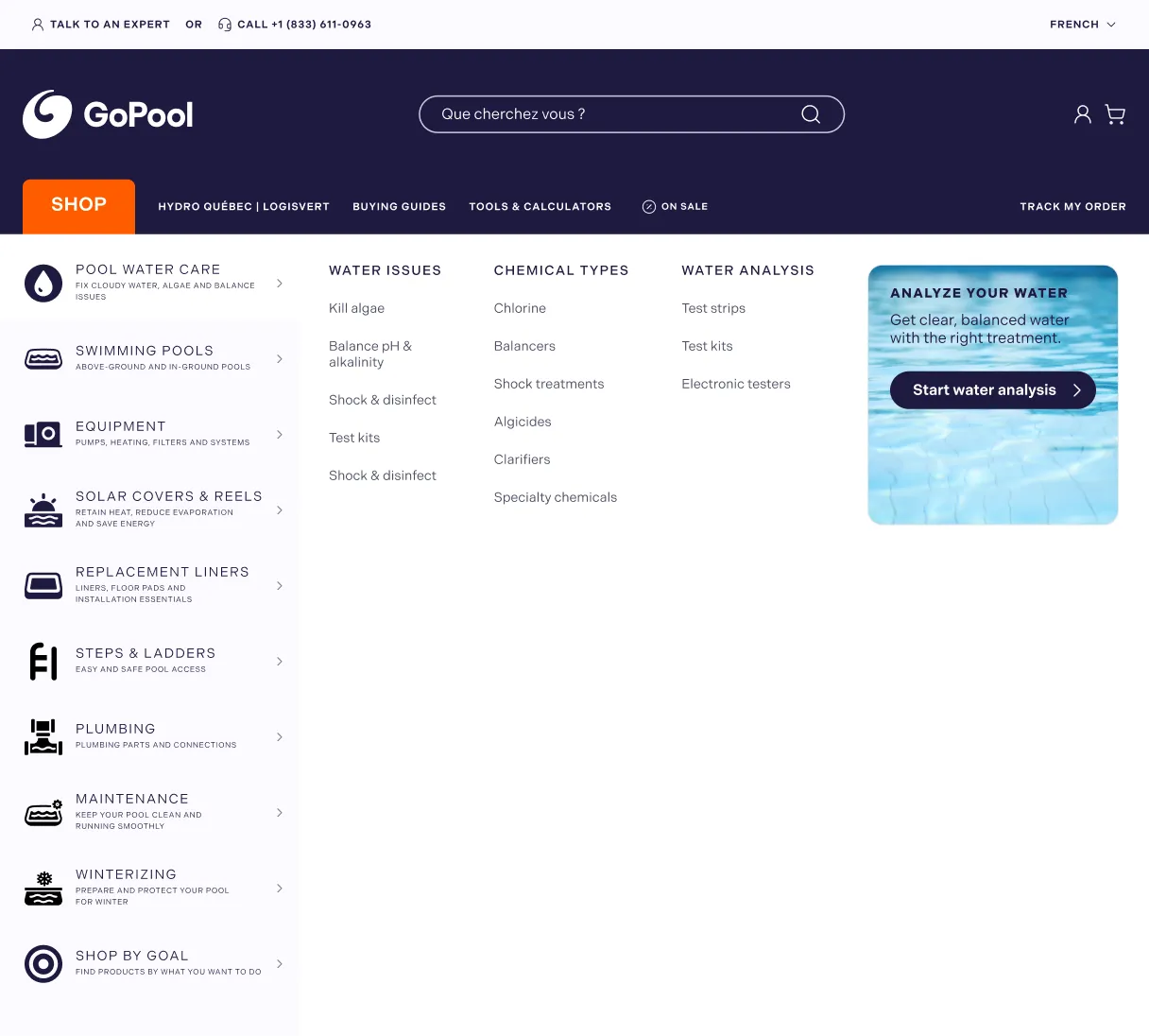Focus the Que cherchez vous search field
1149x1036 pixels.
tap(631, 114)
